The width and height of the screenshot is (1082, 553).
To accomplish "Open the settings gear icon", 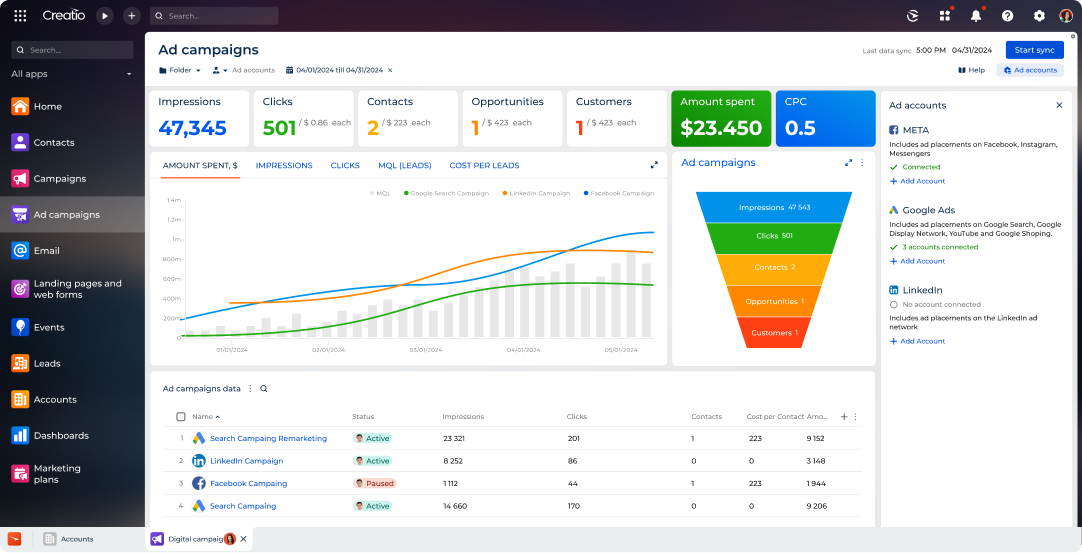I will click(1039, 16).
